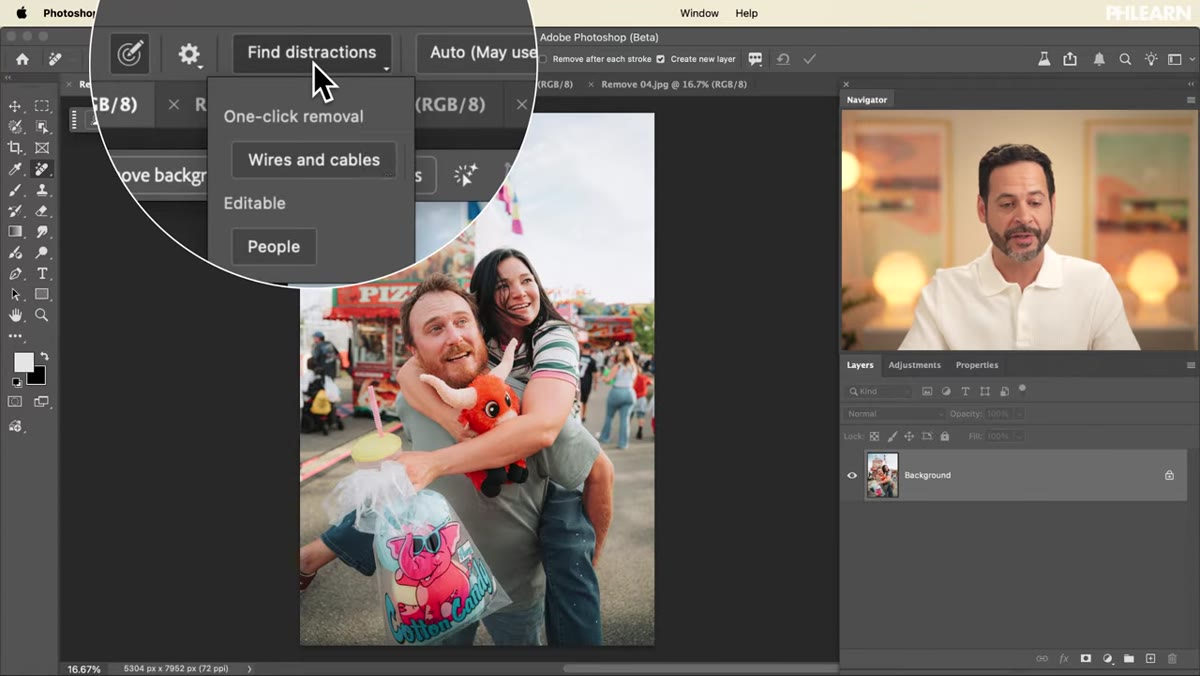Select the Type tool

[42, 274]
